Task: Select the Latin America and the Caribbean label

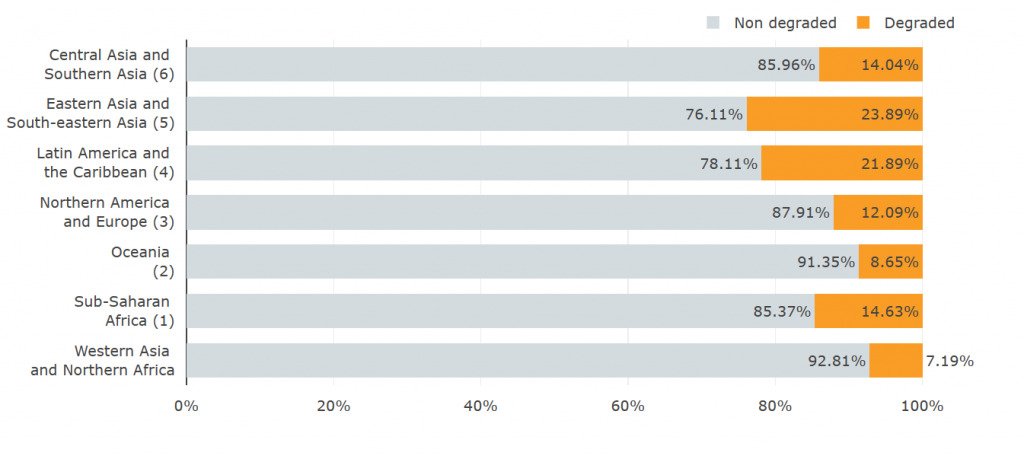Action: pyautogui.click(x=103, y=163)
